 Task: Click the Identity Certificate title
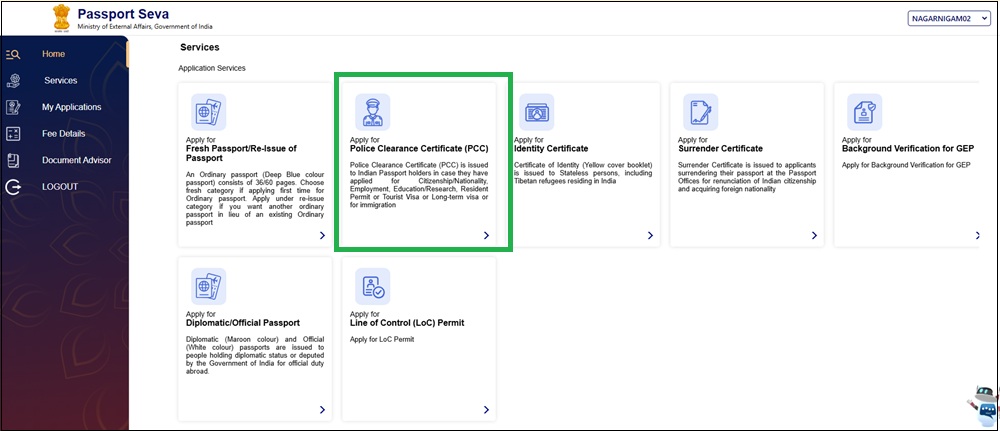click(551, 149)
